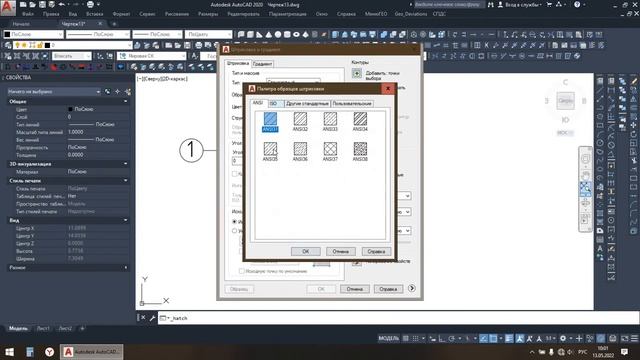Click the Plot printer icon in quick access toolbar
Viewport: 640px width, 360px height.
pyautogui.click(x=90, y=4)
